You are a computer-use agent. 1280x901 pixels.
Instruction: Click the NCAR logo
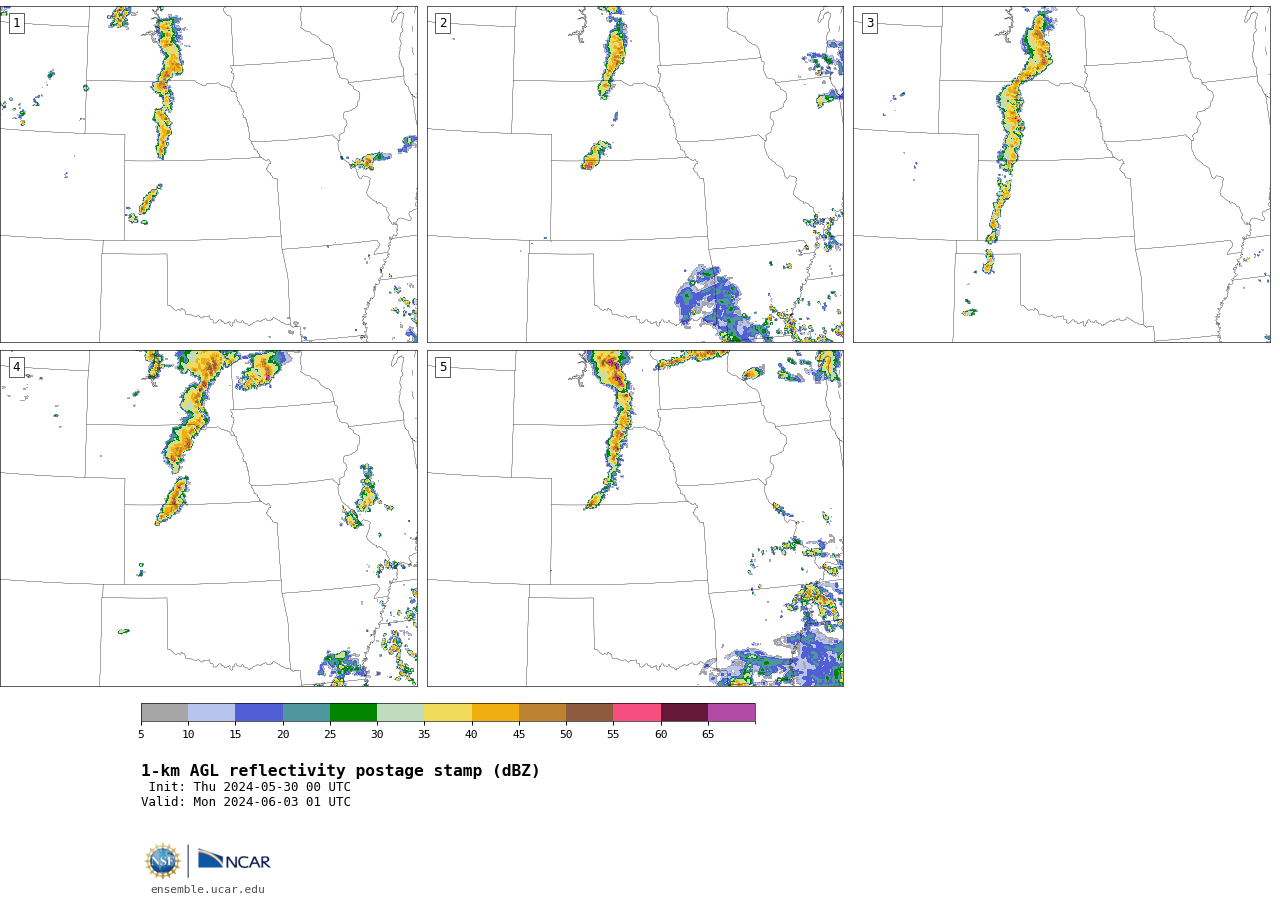tap(234, 860)
